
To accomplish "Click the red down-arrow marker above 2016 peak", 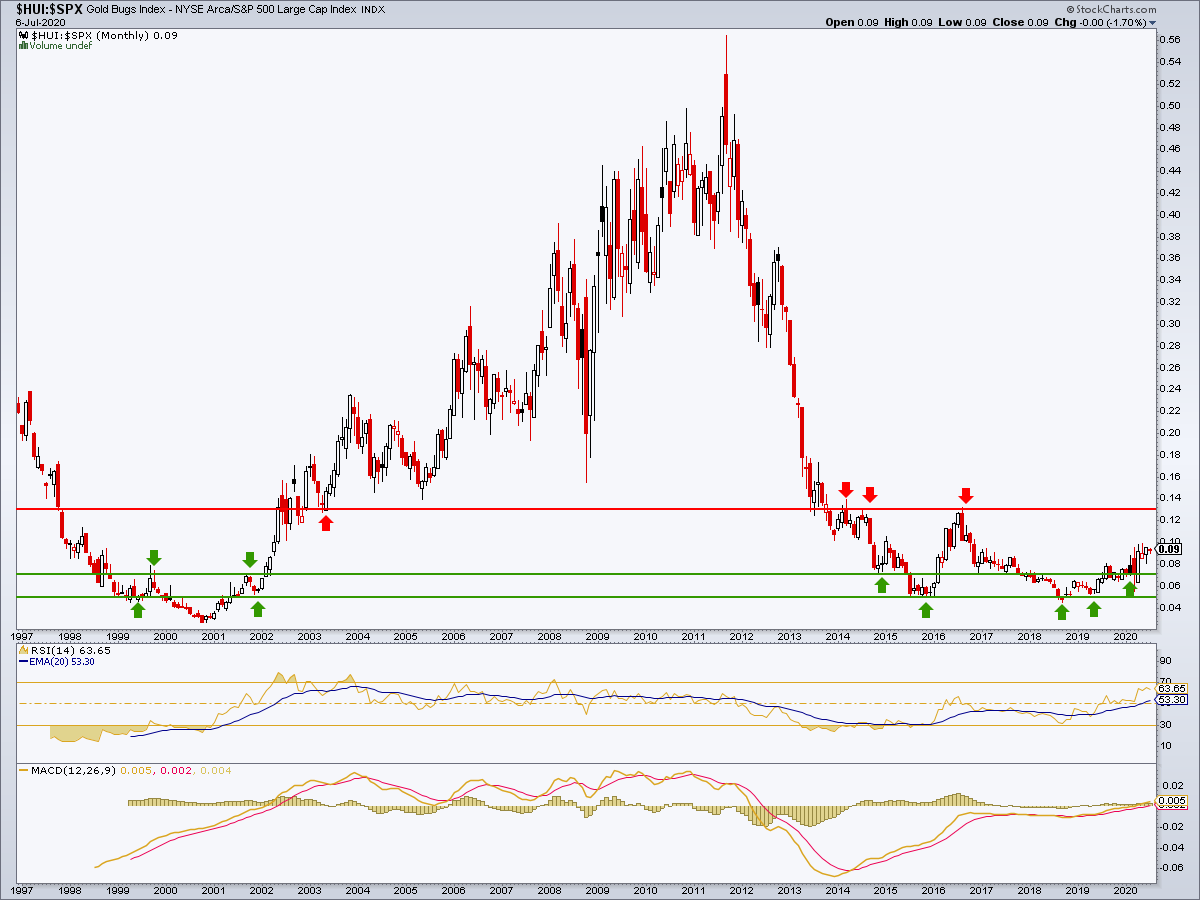I will pos(965,495).
